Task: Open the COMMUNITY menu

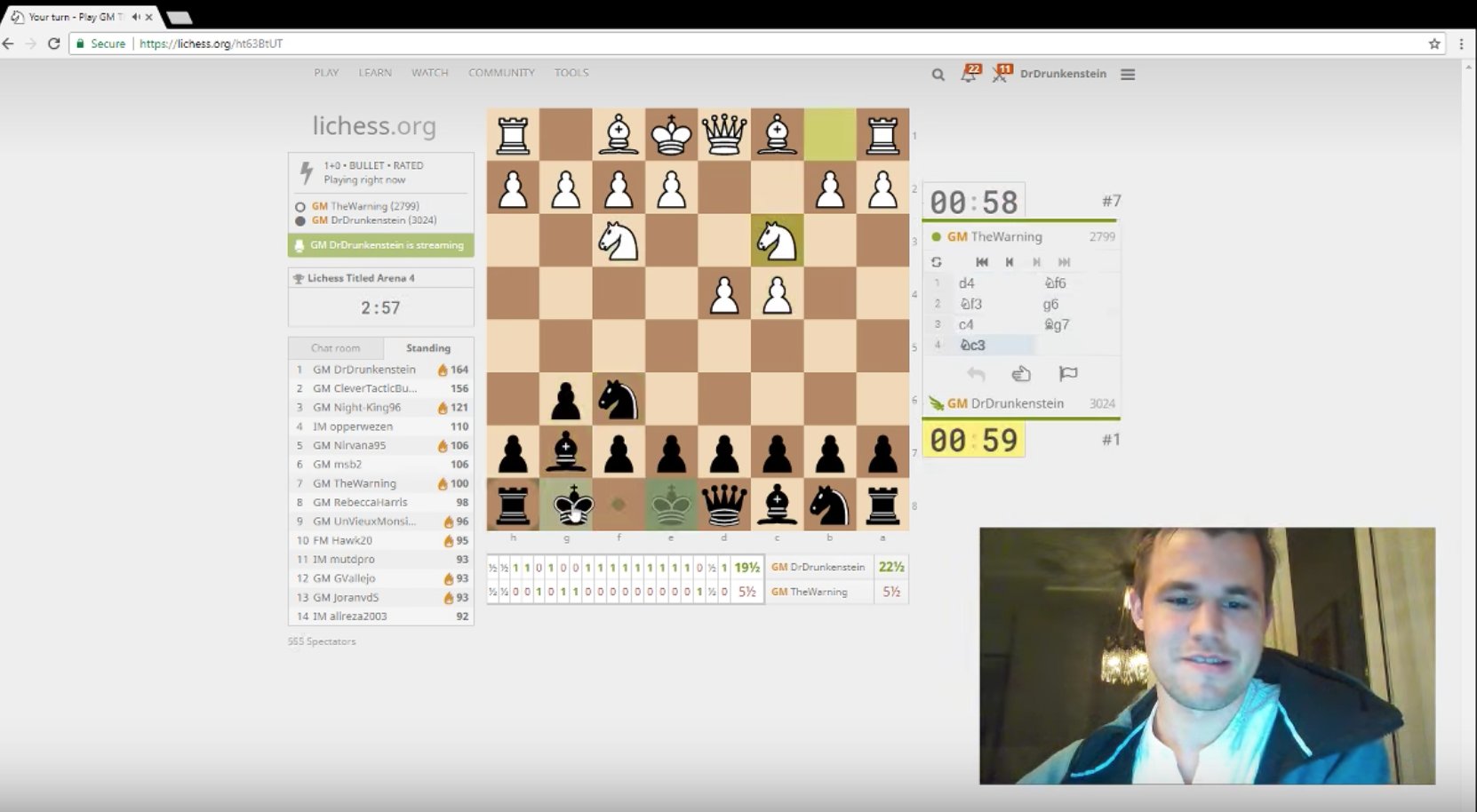Action: [x=501, y=73]
